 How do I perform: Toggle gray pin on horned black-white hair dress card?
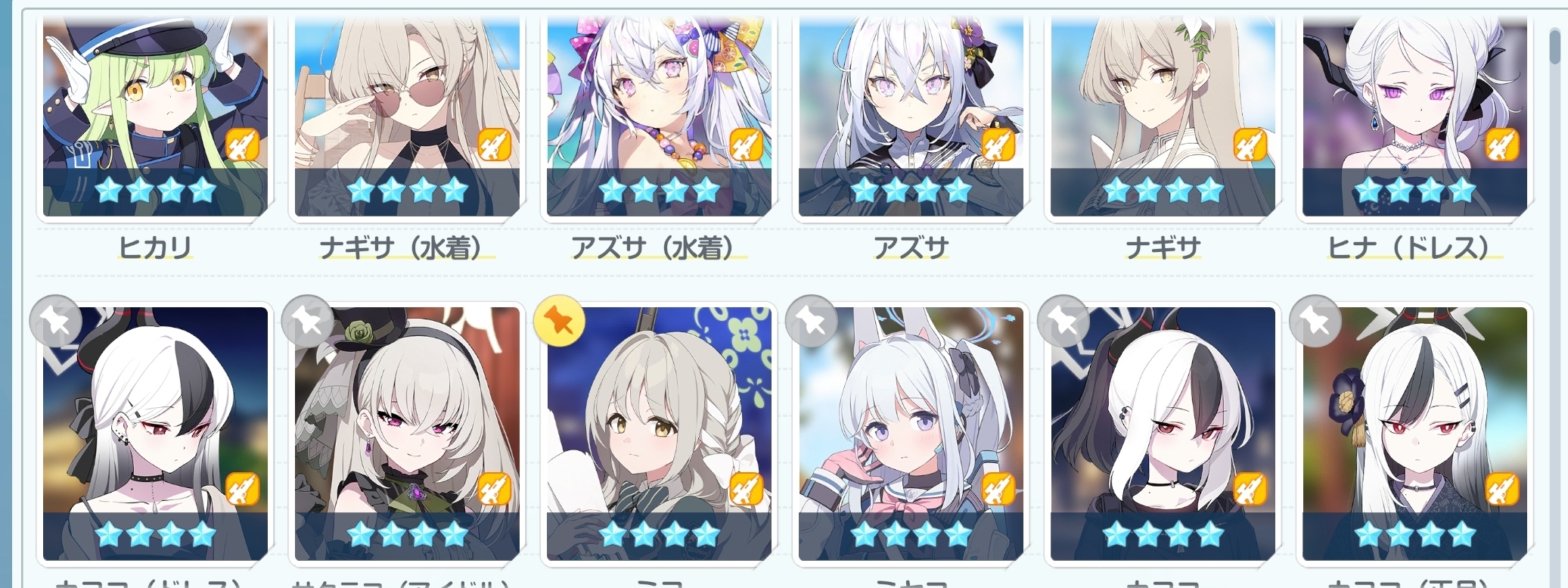point(55,321)
